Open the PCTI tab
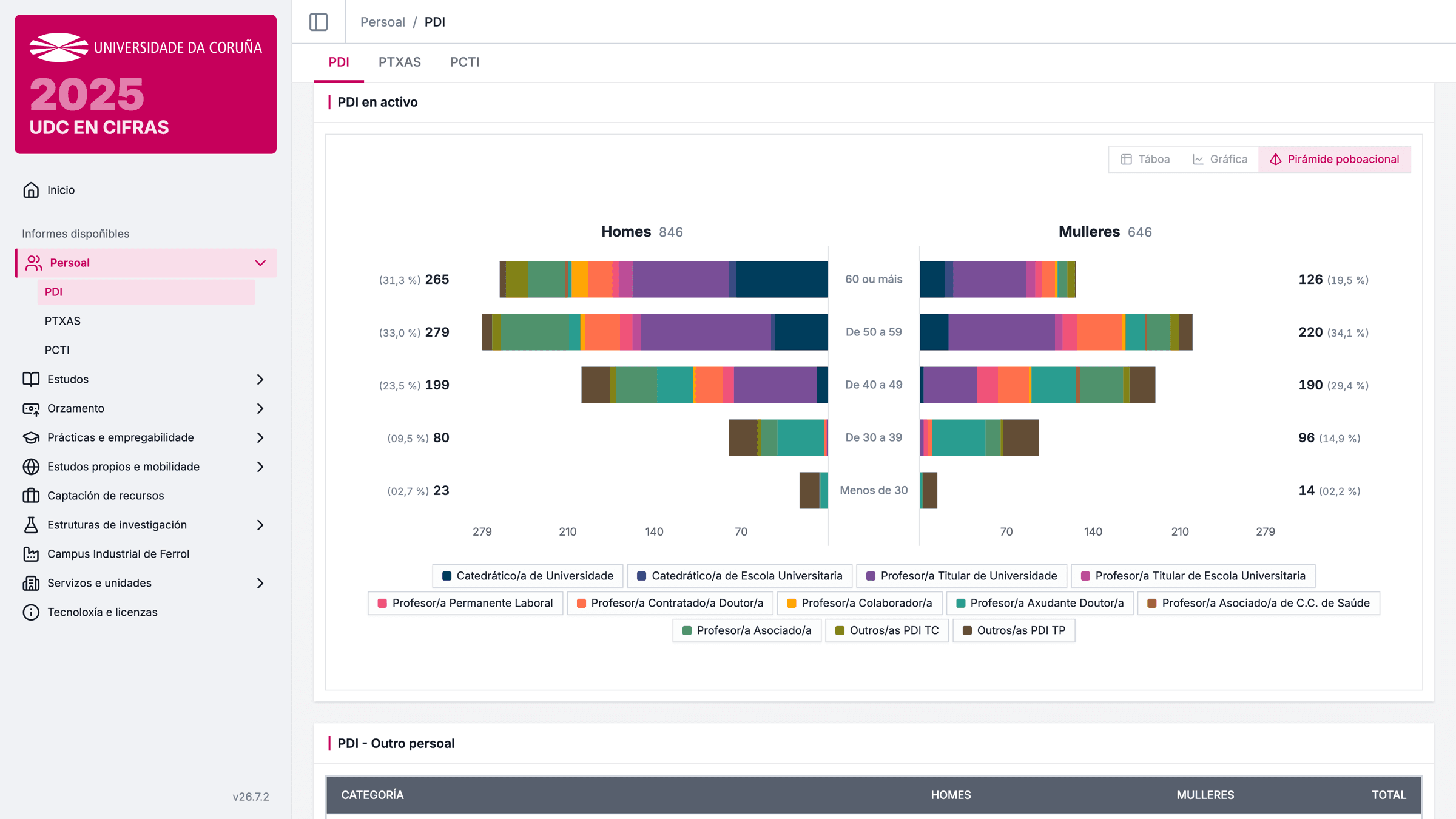This screenshot has width=1456, height=819. pyautogui.click(x=465, y=62)
